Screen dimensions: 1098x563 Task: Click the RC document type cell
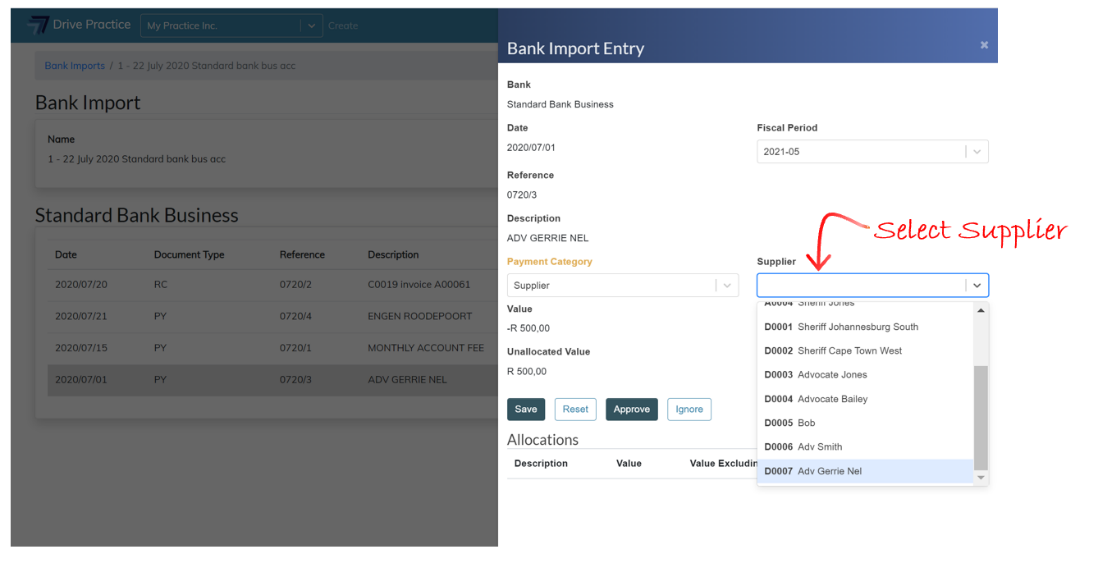click(160, 285)
